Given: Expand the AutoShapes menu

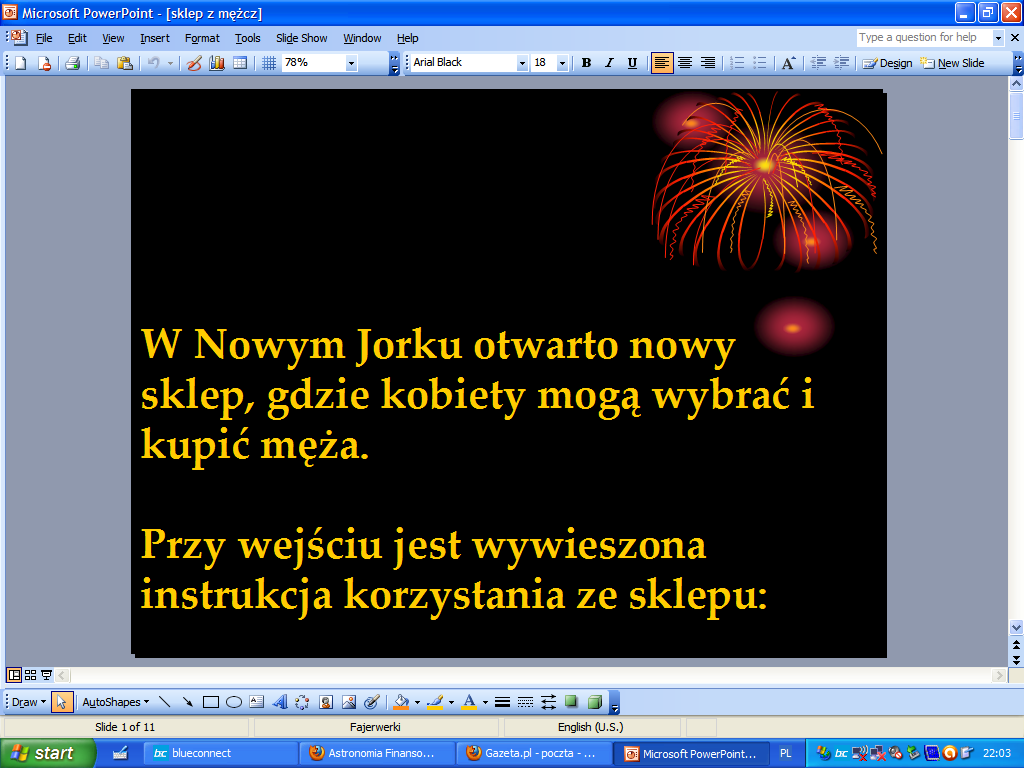Looking at the screenshot, I should pos(116,702).
